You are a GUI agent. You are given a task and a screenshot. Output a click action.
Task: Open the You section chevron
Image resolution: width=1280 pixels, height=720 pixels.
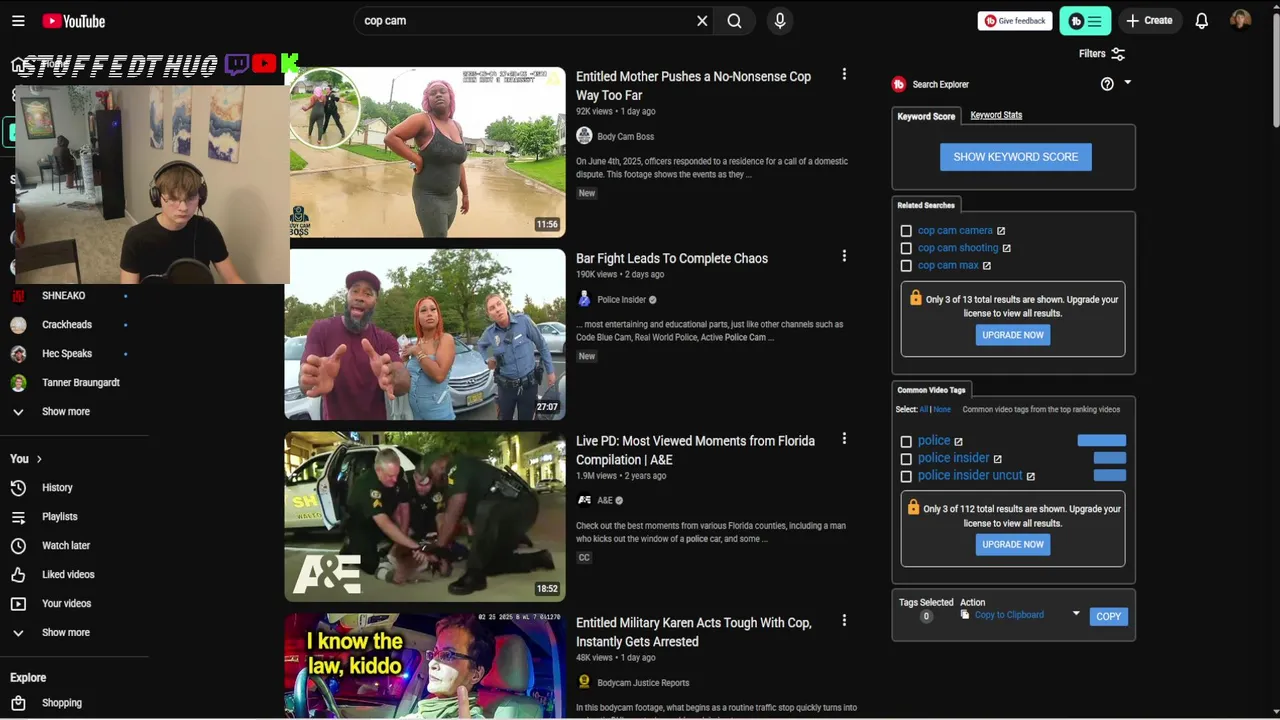tap(39, 459)
